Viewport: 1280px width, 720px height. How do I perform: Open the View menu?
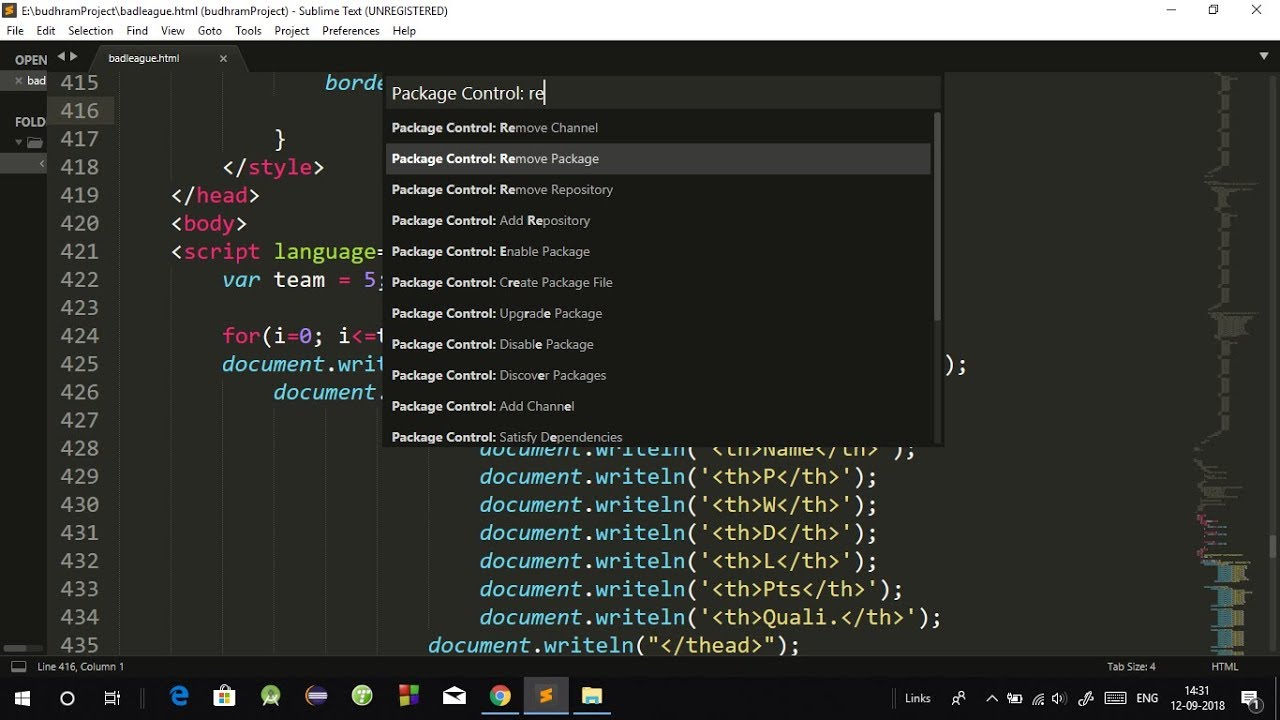[x=173, y=31]
